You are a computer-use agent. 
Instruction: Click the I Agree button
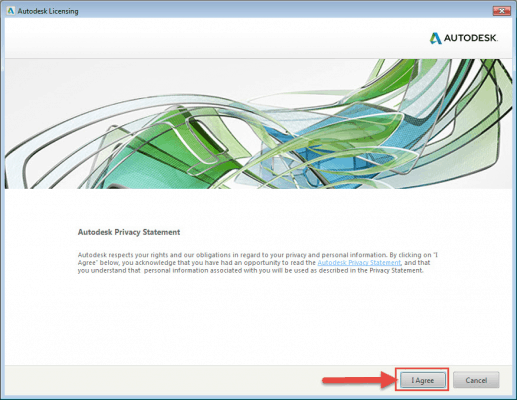[423, 380]
